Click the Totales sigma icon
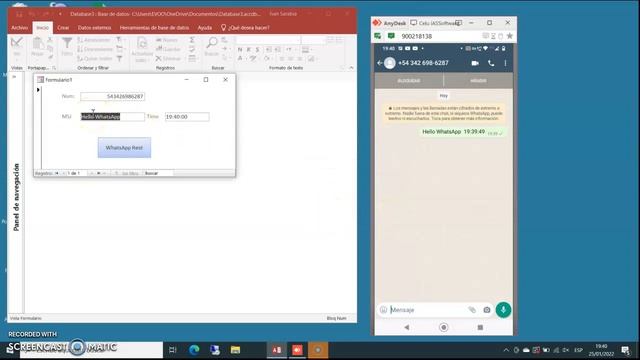Image resolution: width=640 pixels, height=360 pixels. 192,40
